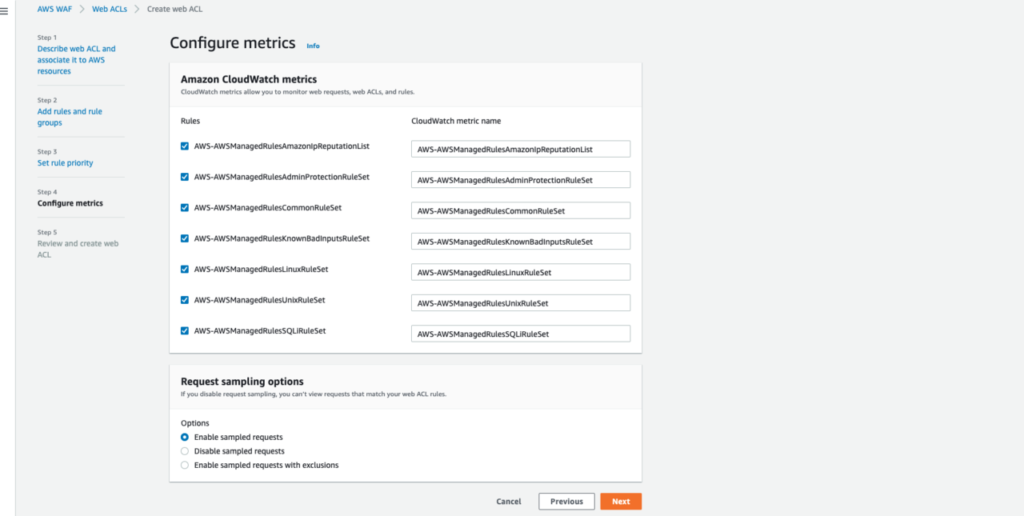This screenshot has height=516, width=1024.
Task: Disable AWSManagedRulesUnixRuleSet metric checkbox
Action: click(x=185, y=300)
